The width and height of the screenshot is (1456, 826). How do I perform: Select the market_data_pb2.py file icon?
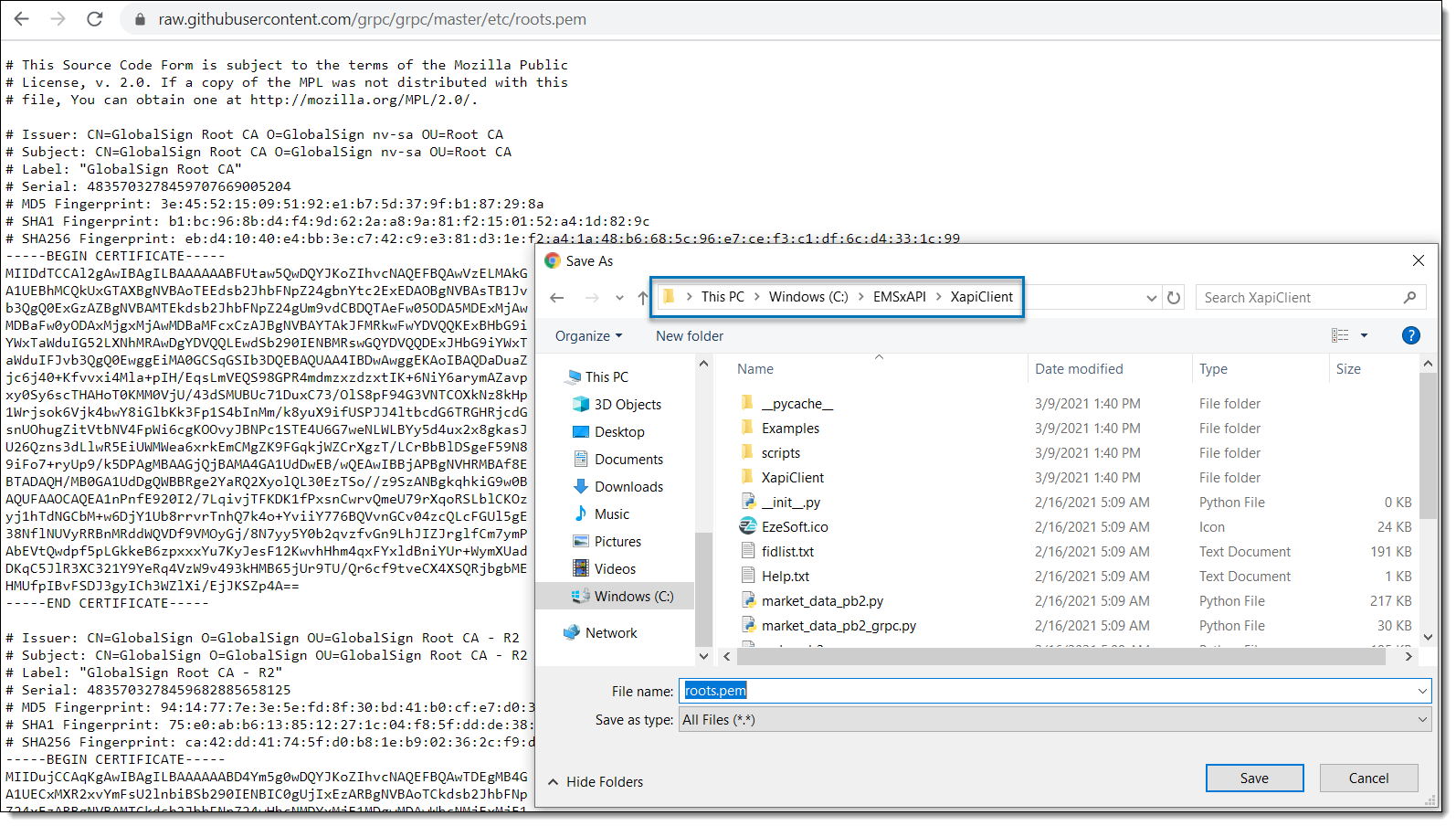point(747,600)
